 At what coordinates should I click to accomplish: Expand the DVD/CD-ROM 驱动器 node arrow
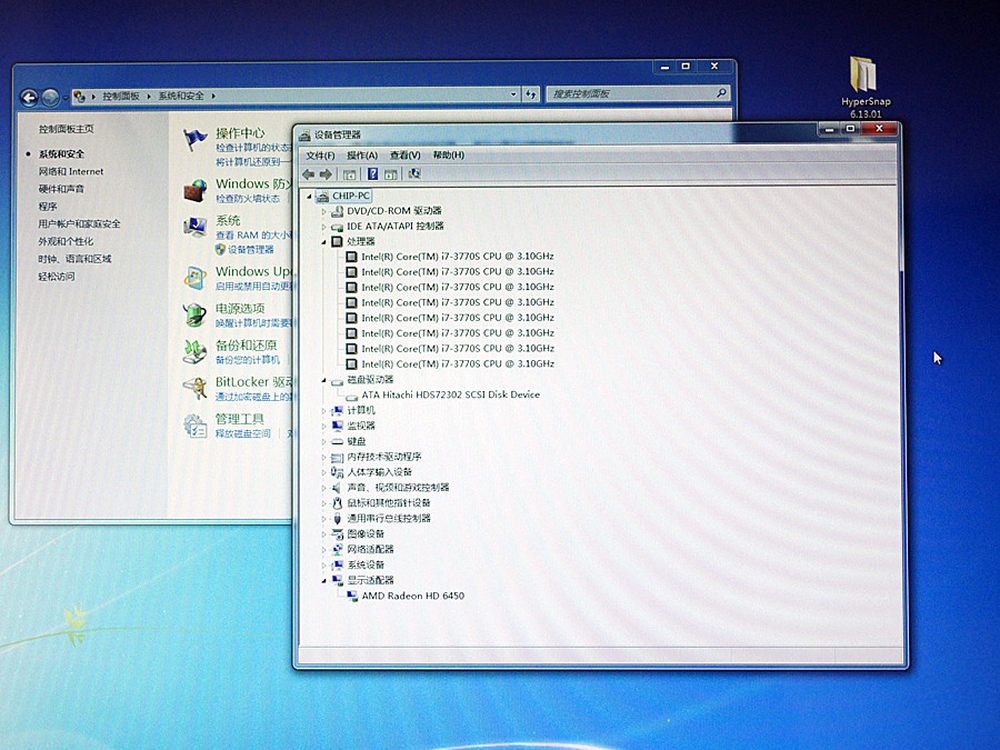pos(323,211)
